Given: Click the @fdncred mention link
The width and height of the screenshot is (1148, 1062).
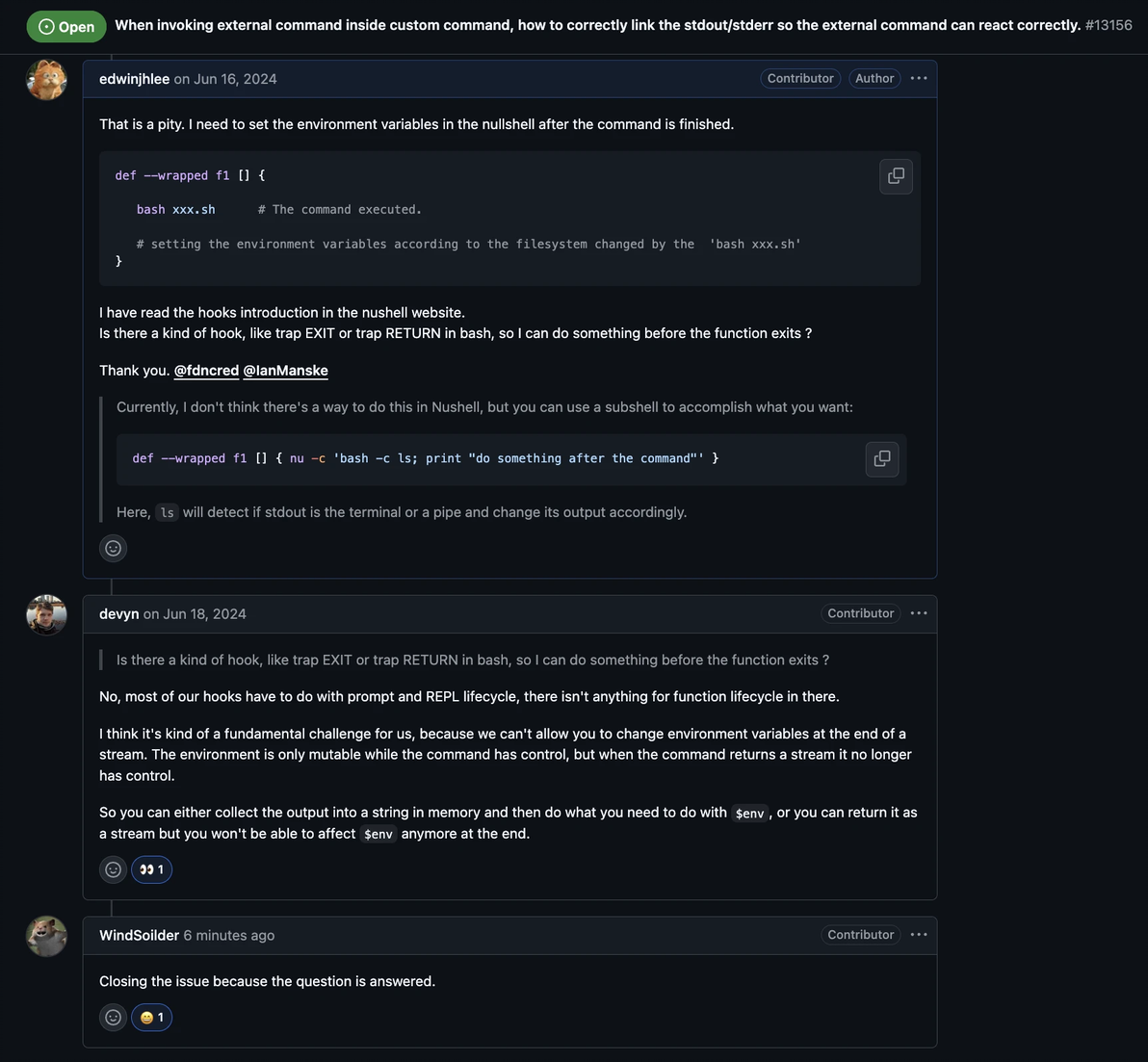Looking at the screenshot, I should click(x=206, y=371).
